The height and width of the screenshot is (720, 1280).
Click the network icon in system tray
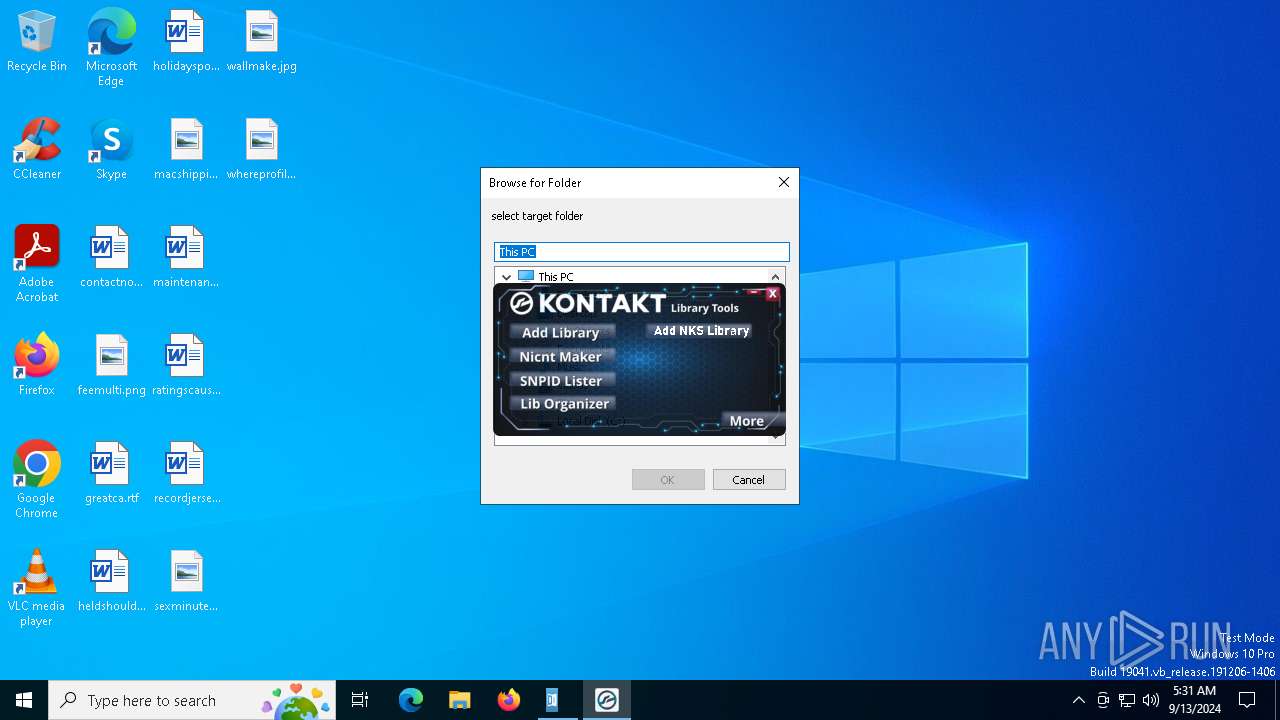[x=1127, y=700]
